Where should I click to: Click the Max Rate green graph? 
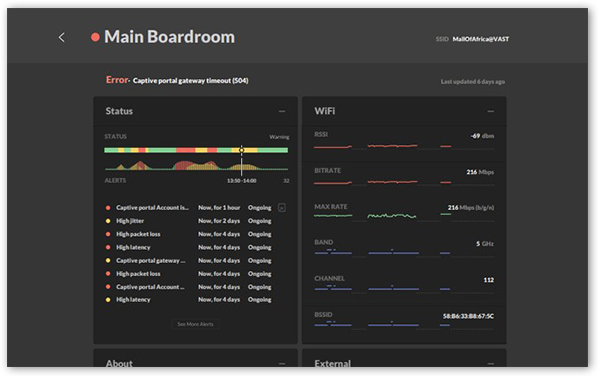pyautogui.click(x=383, y=216)
